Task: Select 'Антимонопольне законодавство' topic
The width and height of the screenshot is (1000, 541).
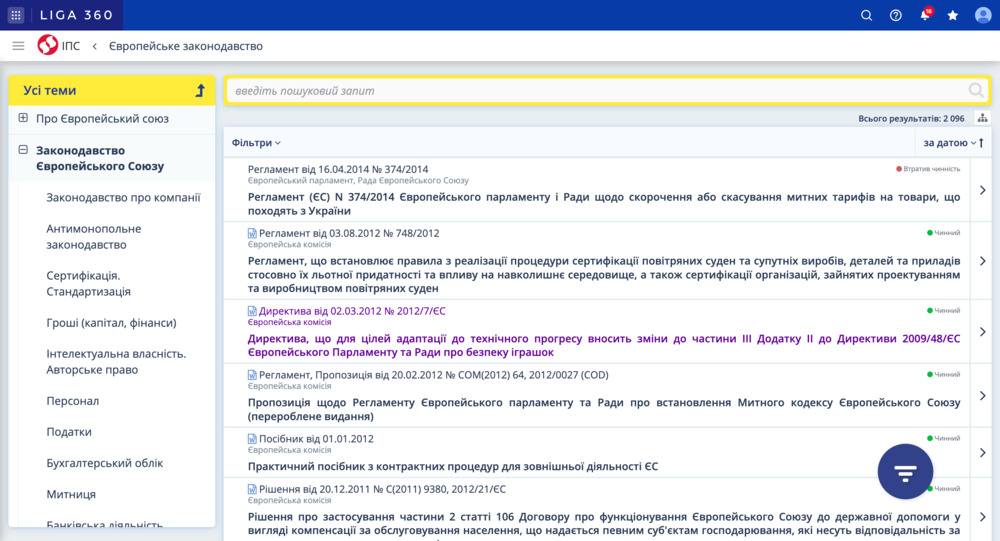Action: coord(94,236)
